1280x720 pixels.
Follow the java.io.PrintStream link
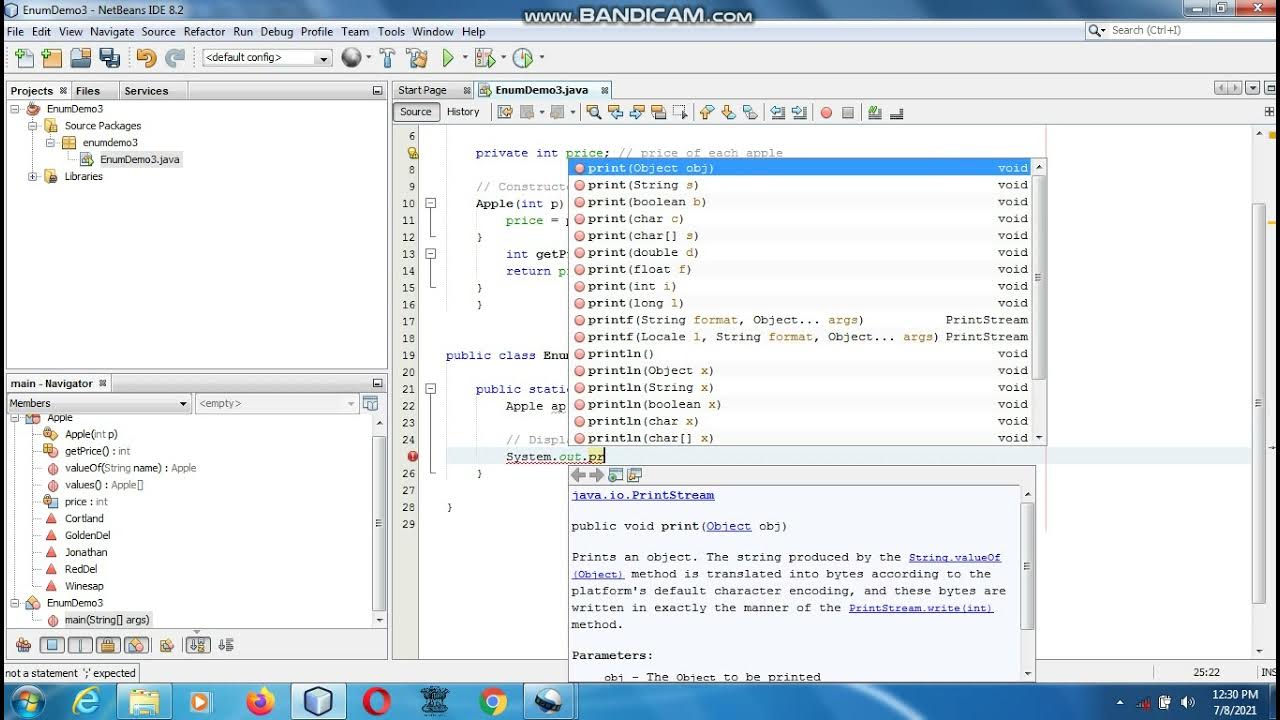(x=643, y=495)
